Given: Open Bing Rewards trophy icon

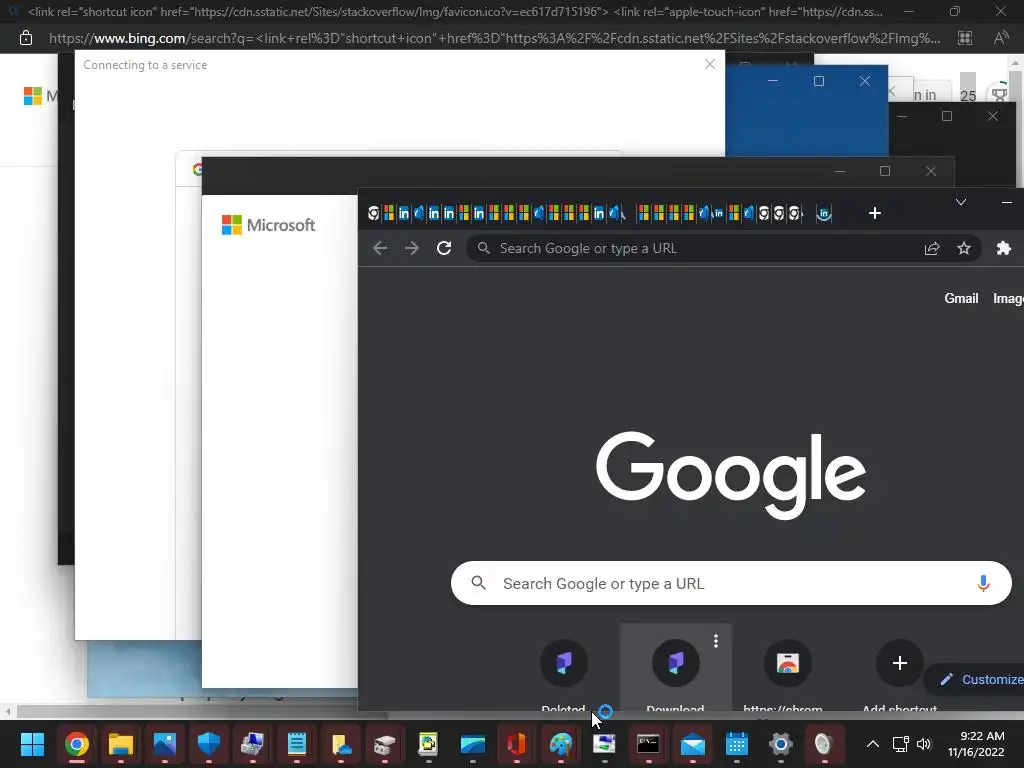Looking at the screenshot, I should [x=999, y=95].
